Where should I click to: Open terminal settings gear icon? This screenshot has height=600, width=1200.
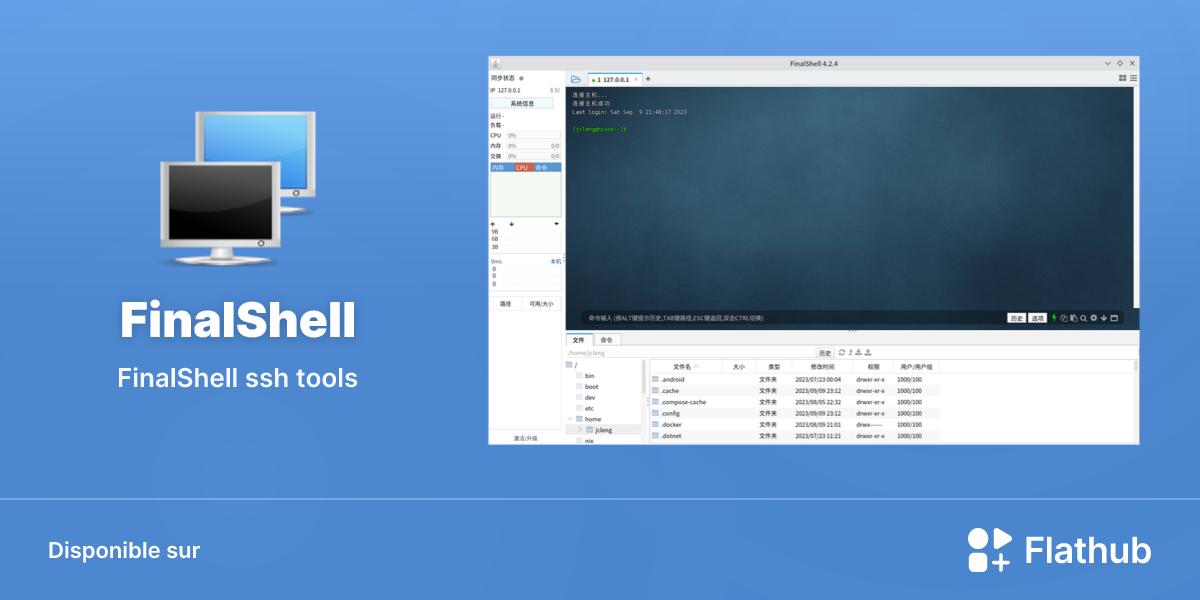pos(1093,318)
